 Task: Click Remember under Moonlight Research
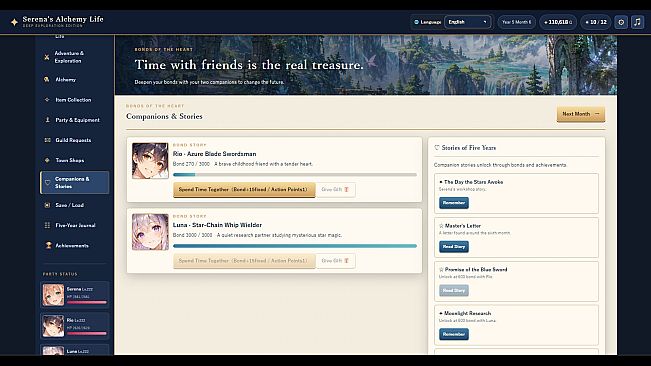454,334
